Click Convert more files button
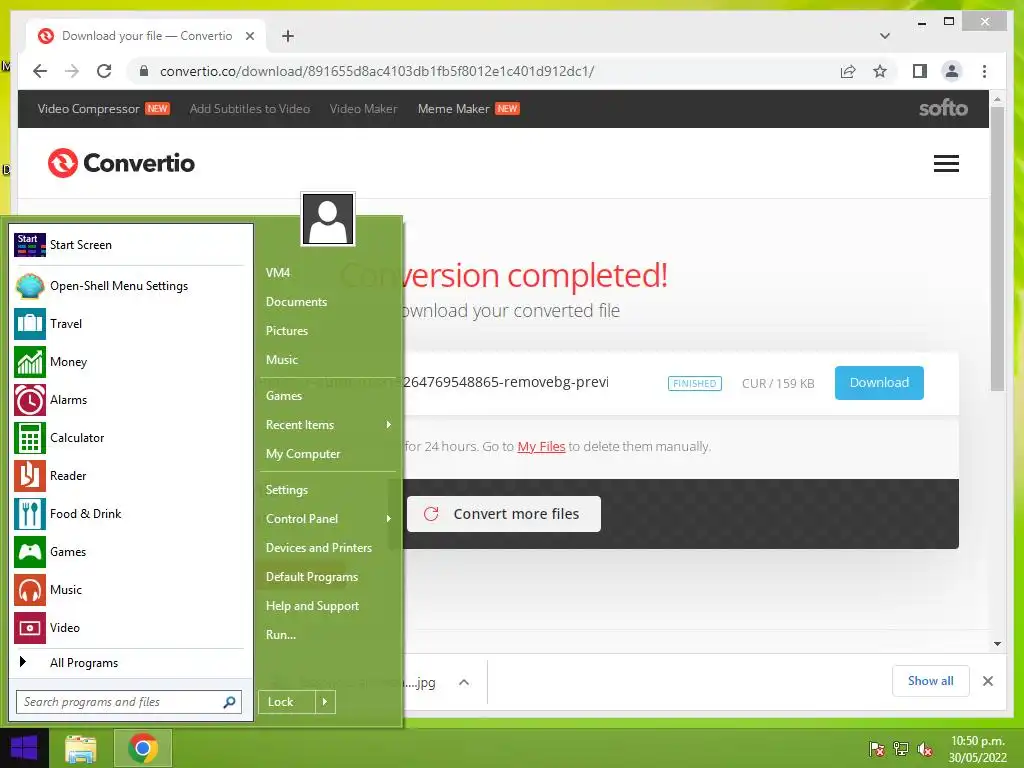The height and width of the screenshot is (768, 1024). pyautogui.click(x=504, y=514)
